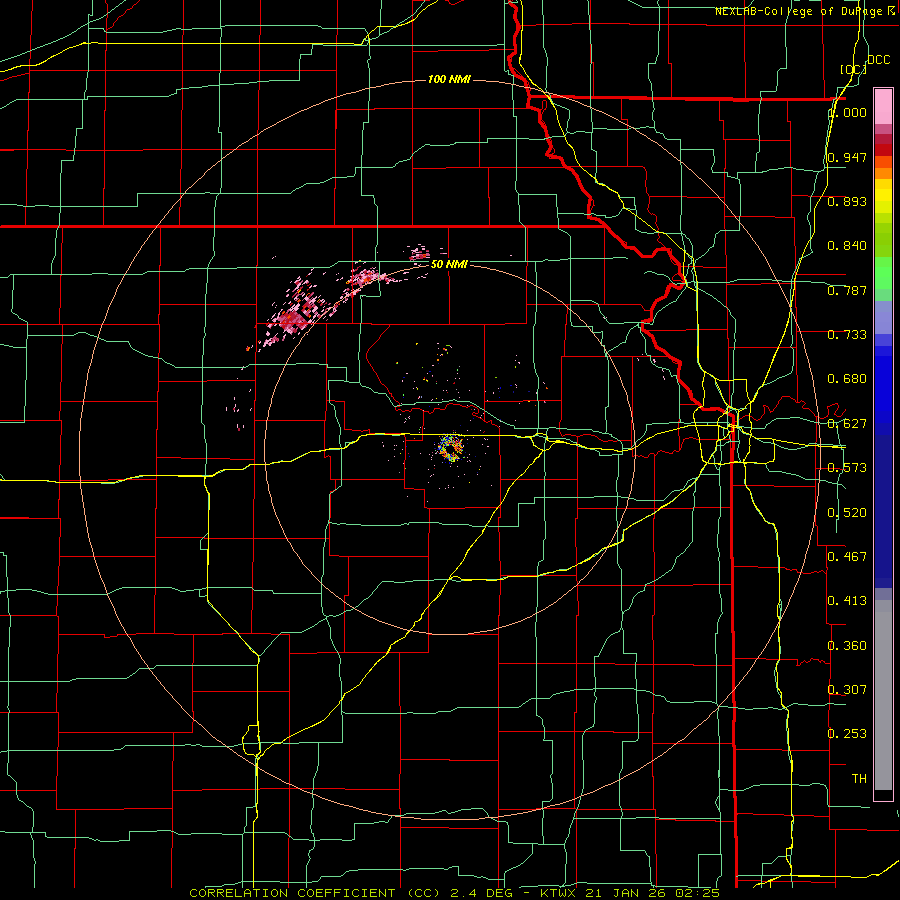900x900 pixels.
Task: Click the 0.573 scale value
Action: pos(847,468)
